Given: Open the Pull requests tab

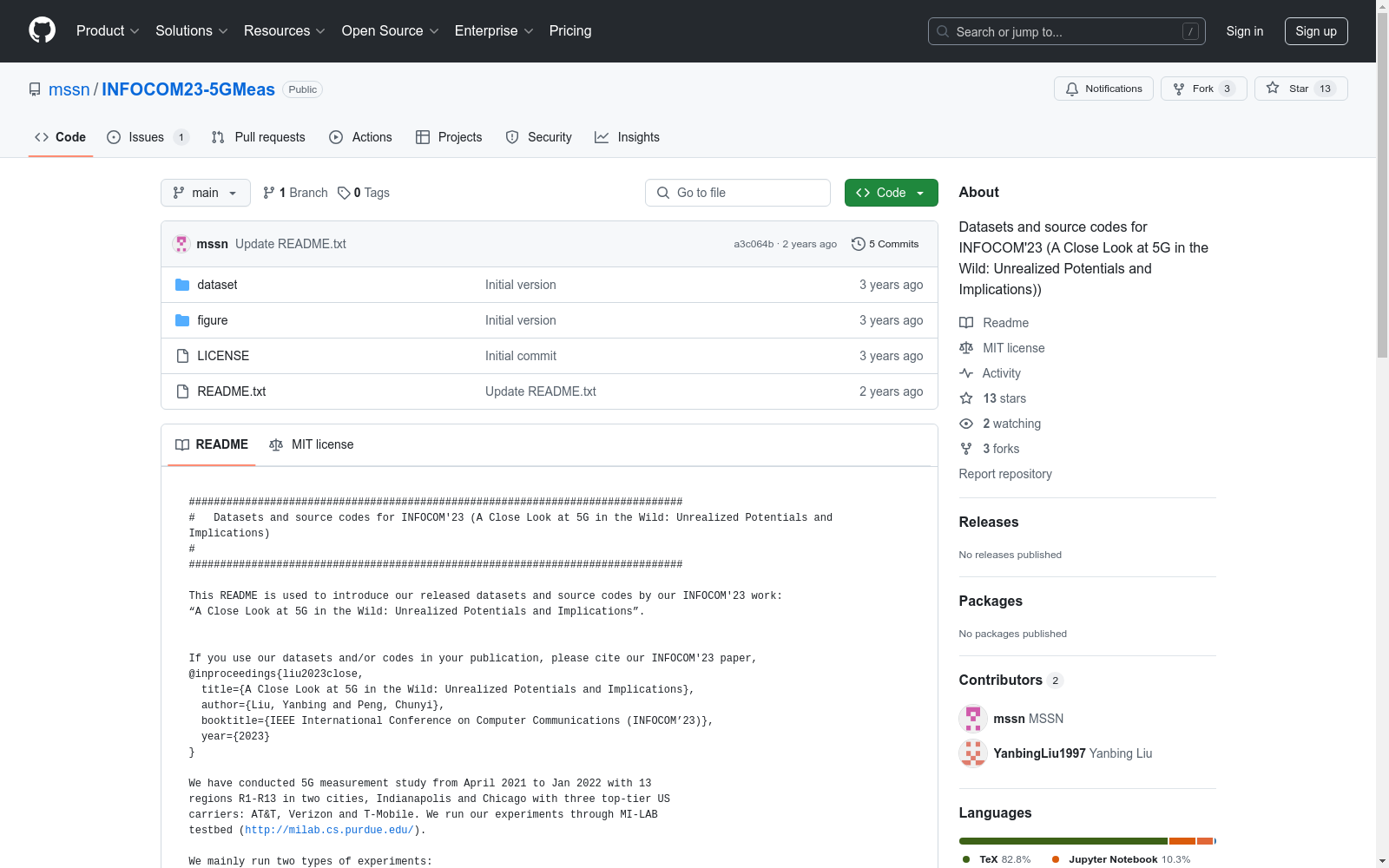Looking at the screenshot, I should coord(258,137).
